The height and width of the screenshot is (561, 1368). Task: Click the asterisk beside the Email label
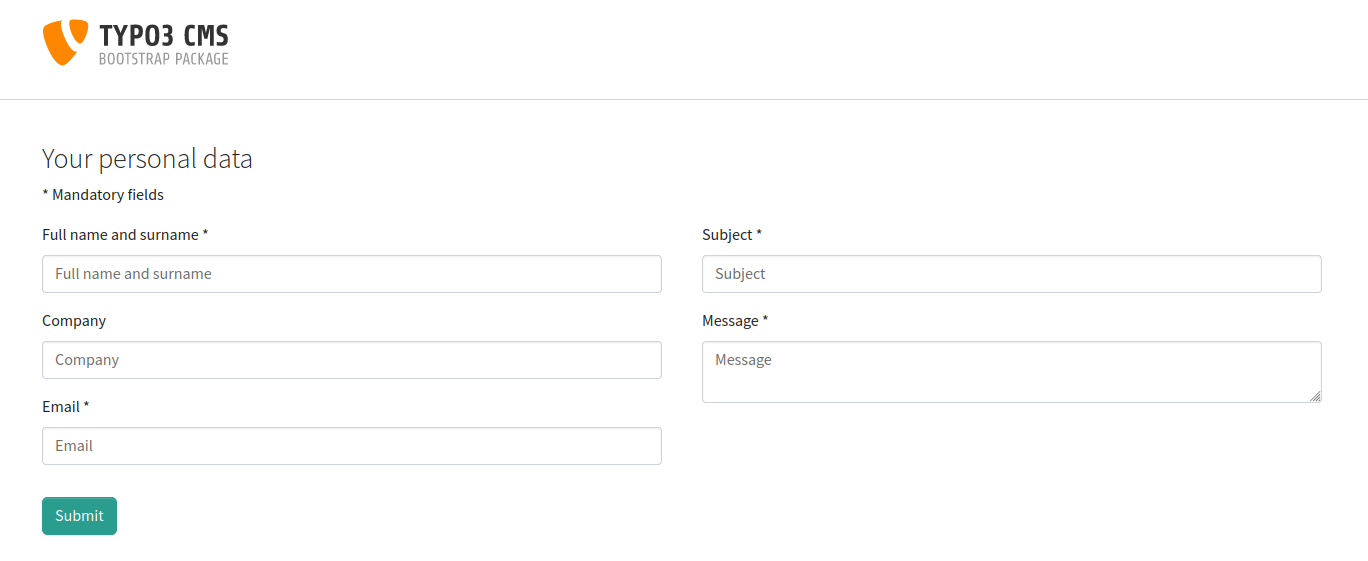click(86, 406)
